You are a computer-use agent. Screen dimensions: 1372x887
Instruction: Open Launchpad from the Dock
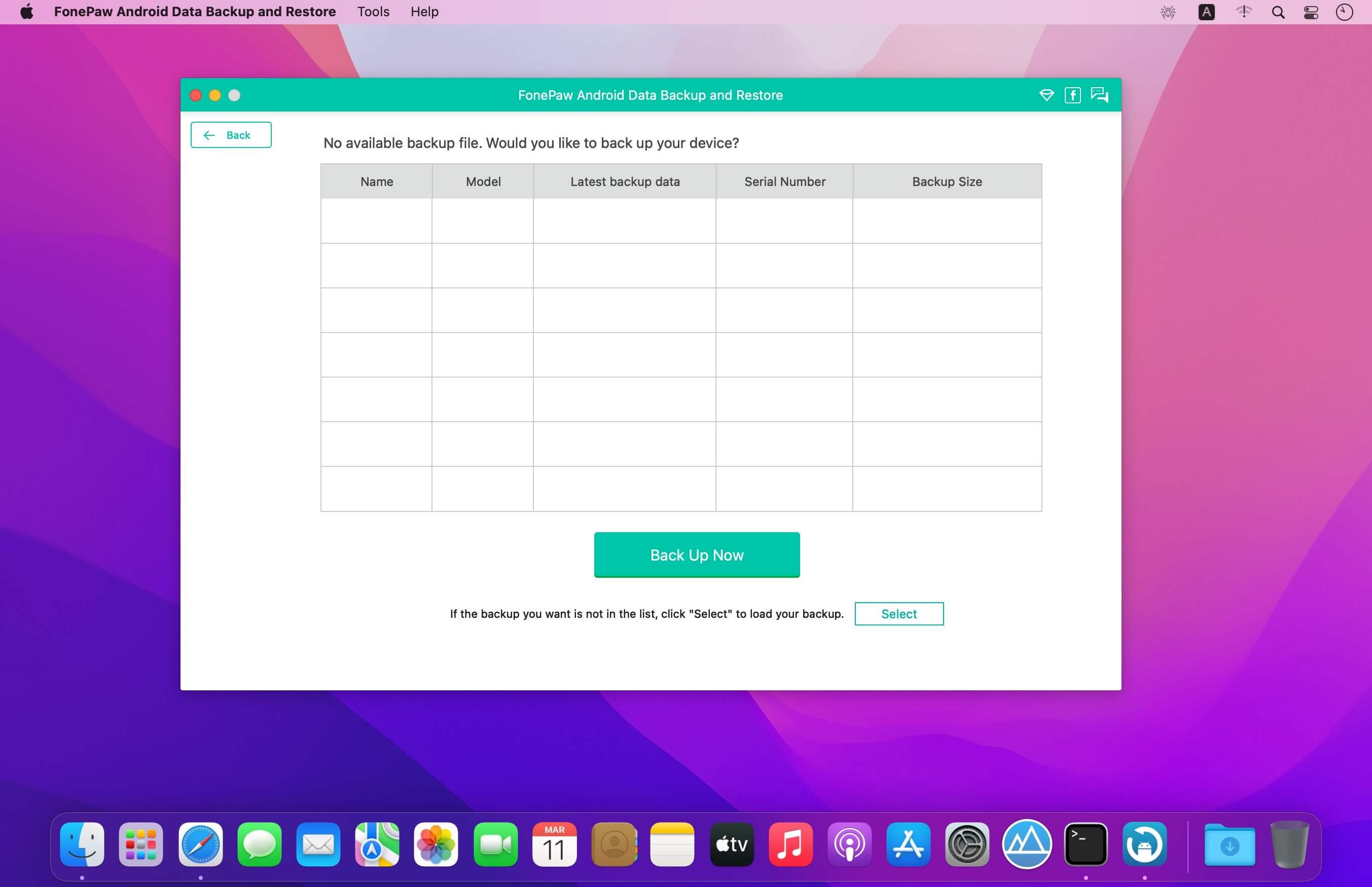pos(140,844)
